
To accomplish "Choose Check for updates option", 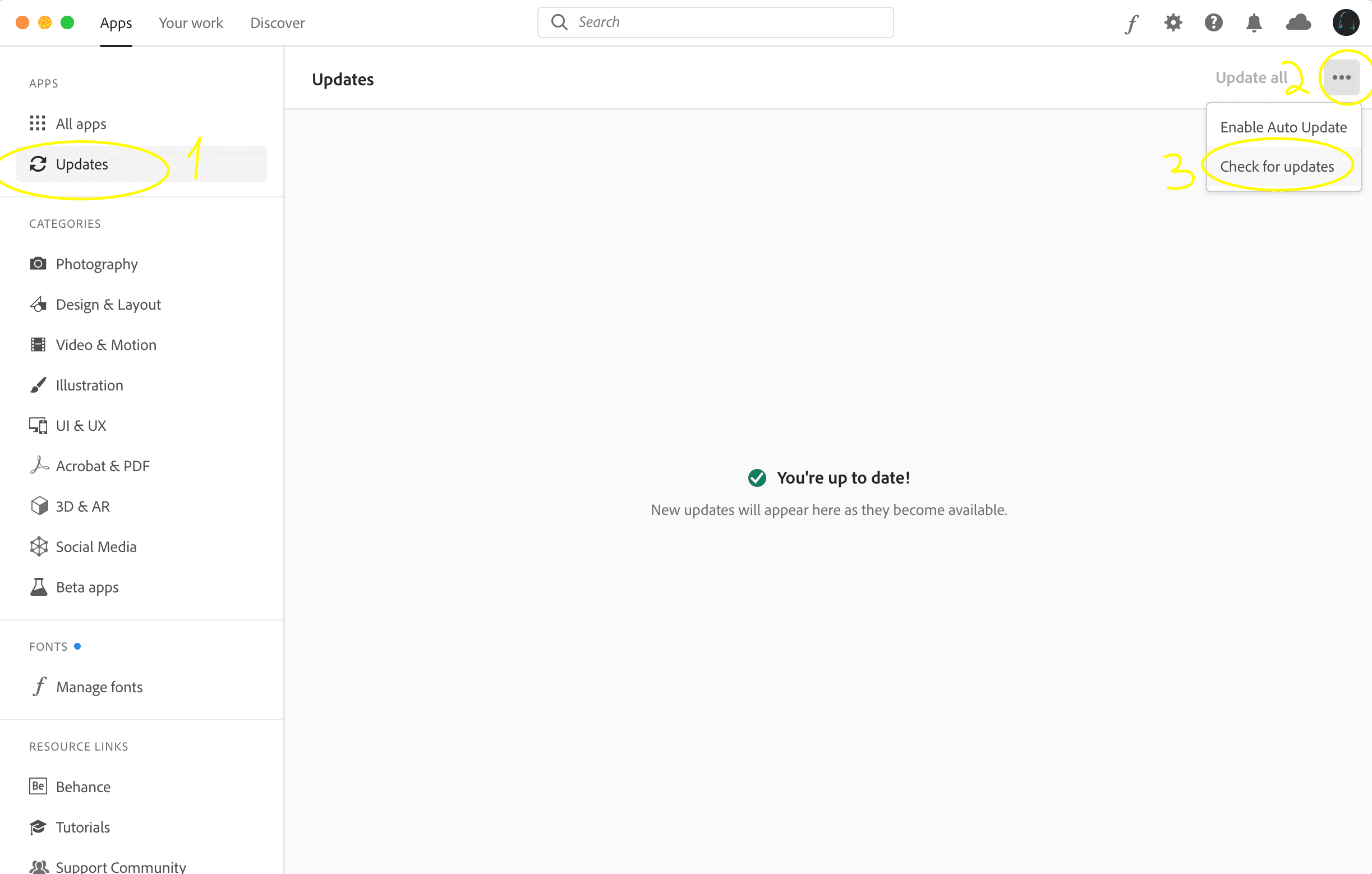I will click(x=1276, y=167).
